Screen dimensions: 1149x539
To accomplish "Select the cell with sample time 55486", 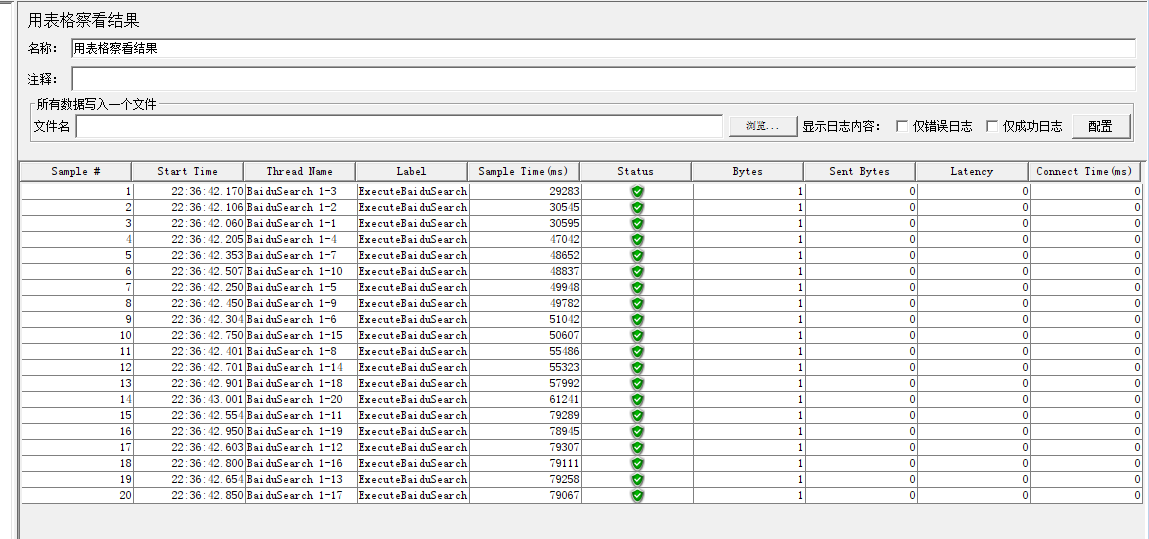I will click(525, 352).
